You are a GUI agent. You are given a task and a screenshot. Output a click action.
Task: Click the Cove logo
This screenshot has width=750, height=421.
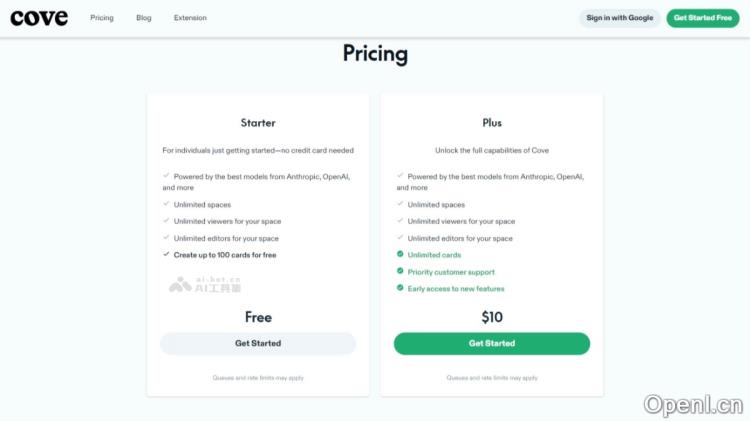click(39, 17)
